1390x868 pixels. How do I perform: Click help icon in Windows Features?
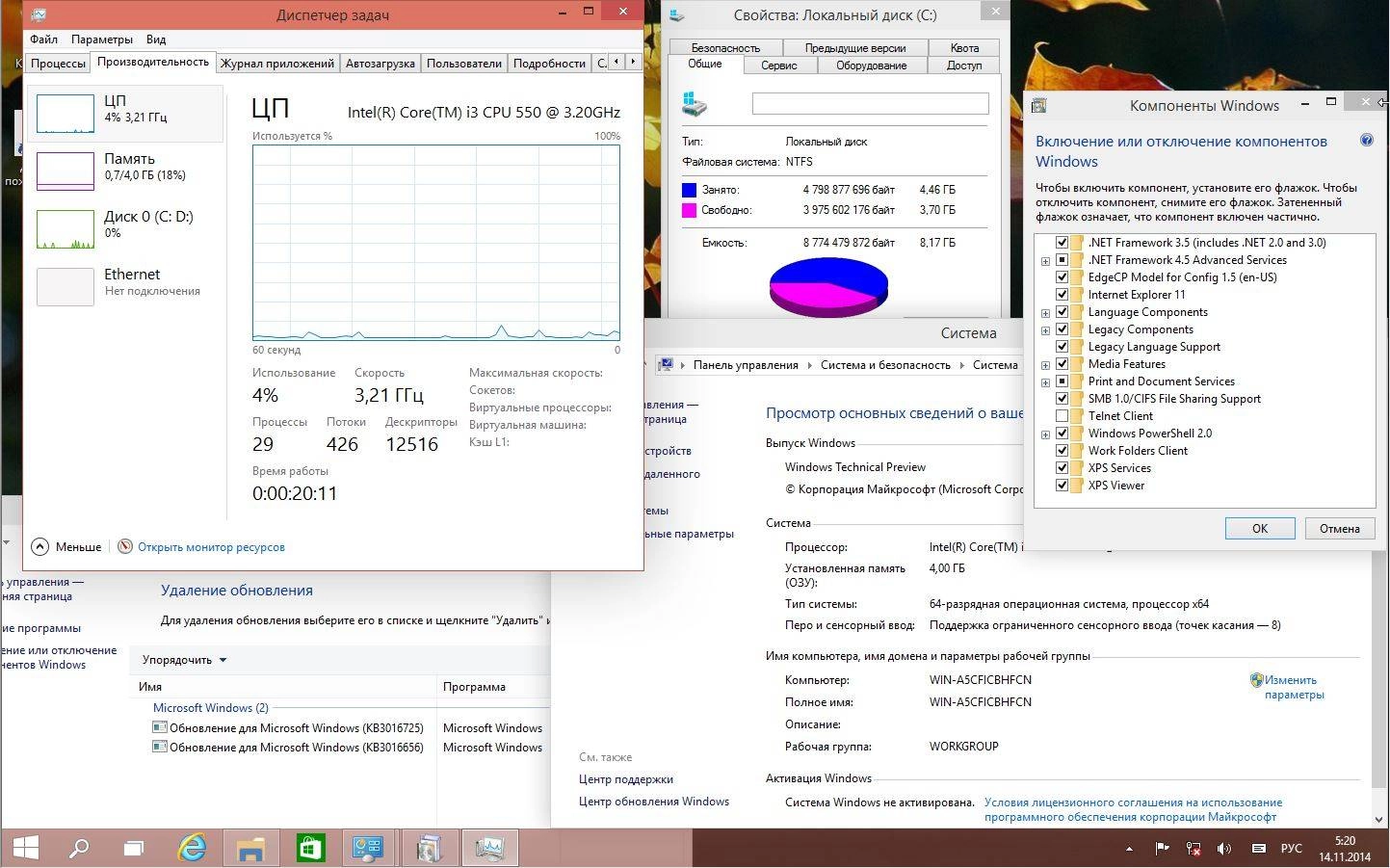(1366, 141)
